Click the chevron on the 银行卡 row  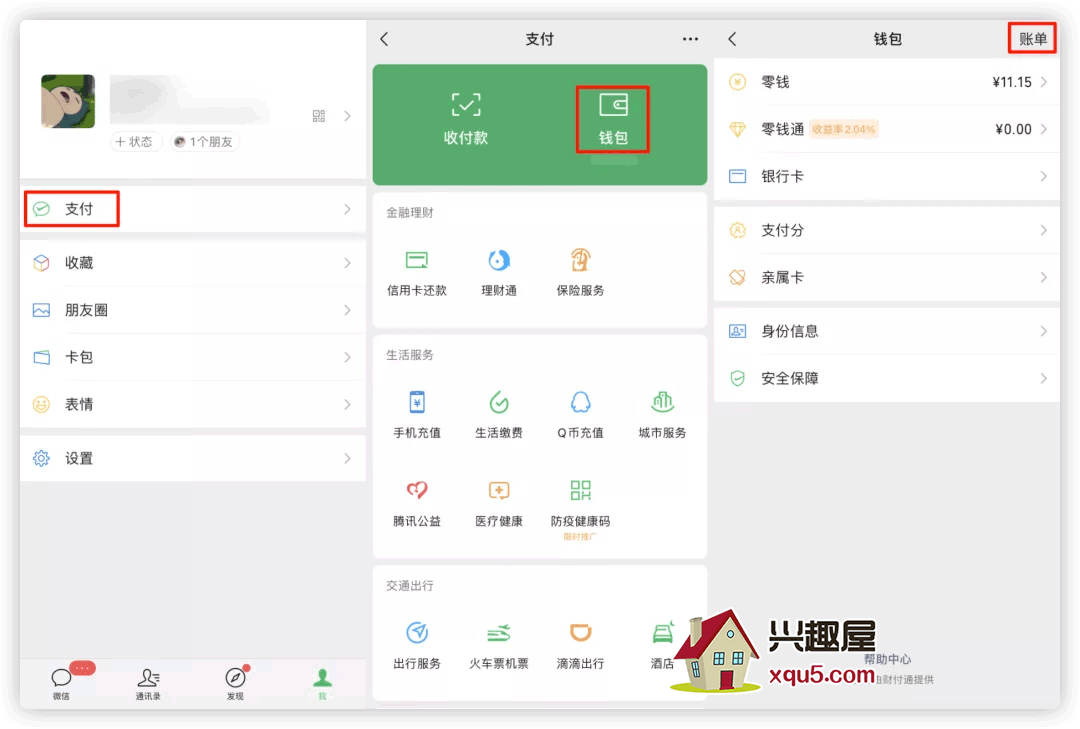(1043, 176)
